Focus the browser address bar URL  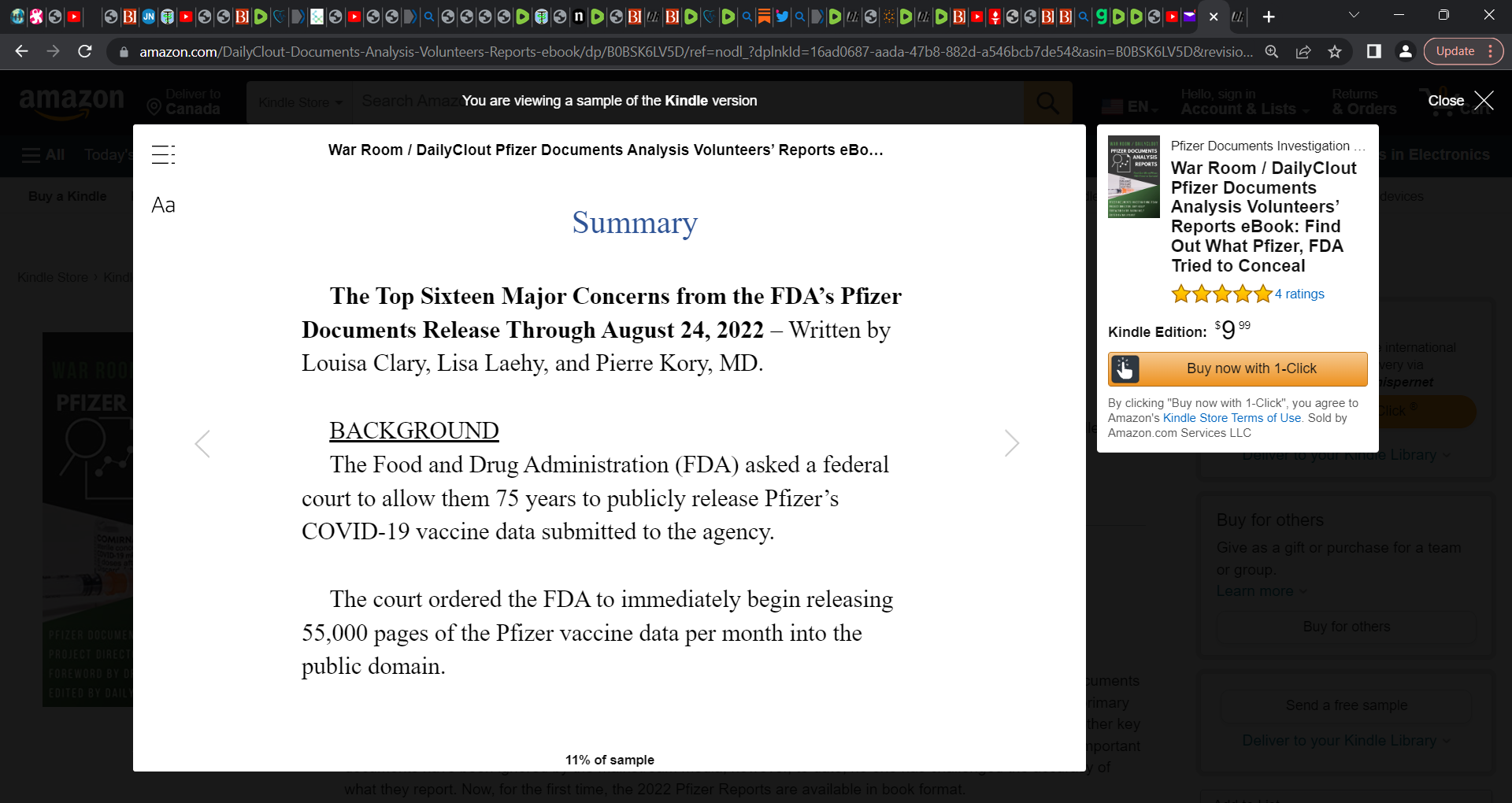point(695,52)
